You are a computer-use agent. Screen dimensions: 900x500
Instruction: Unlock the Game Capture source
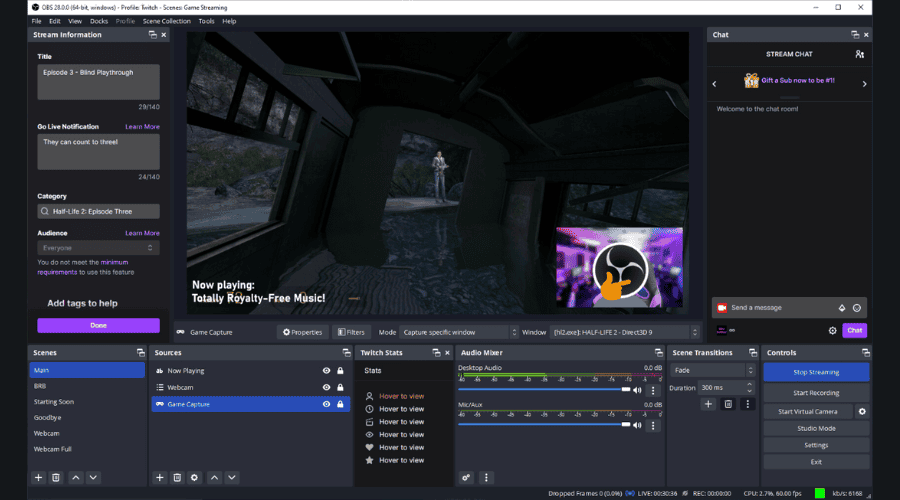(x=340, y=404)
